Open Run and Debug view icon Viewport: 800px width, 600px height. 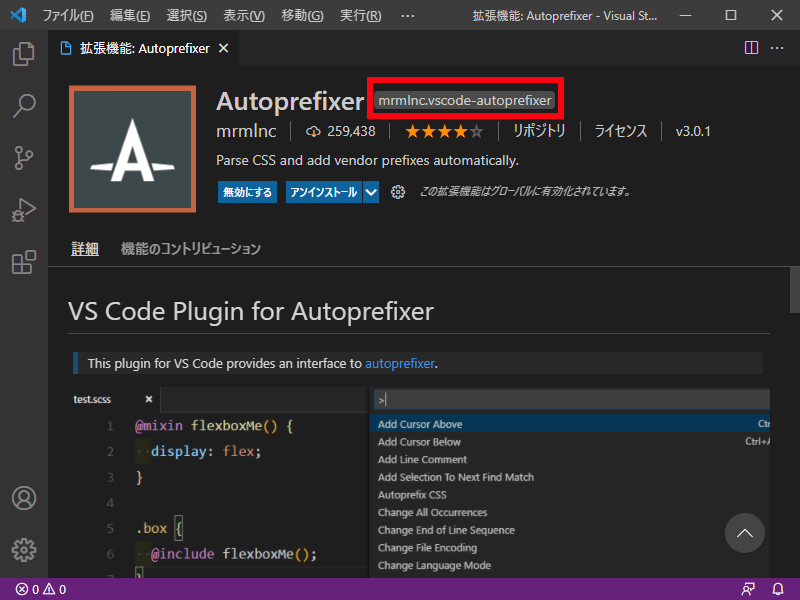[x=23, y=210]
